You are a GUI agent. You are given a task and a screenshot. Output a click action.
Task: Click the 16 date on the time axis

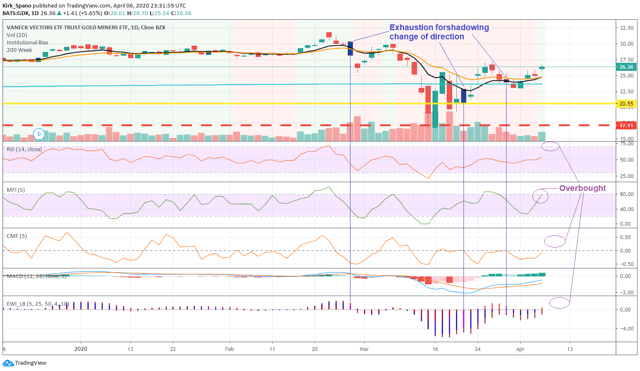pos(435,349)
